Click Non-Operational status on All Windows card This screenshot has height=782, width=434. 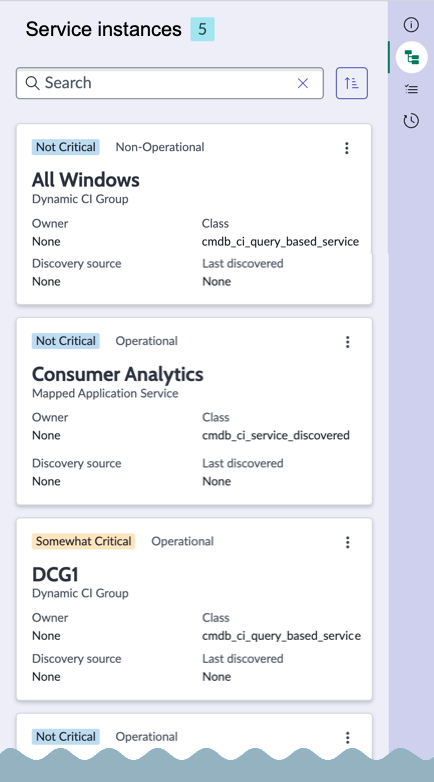[x=160, y=147]
